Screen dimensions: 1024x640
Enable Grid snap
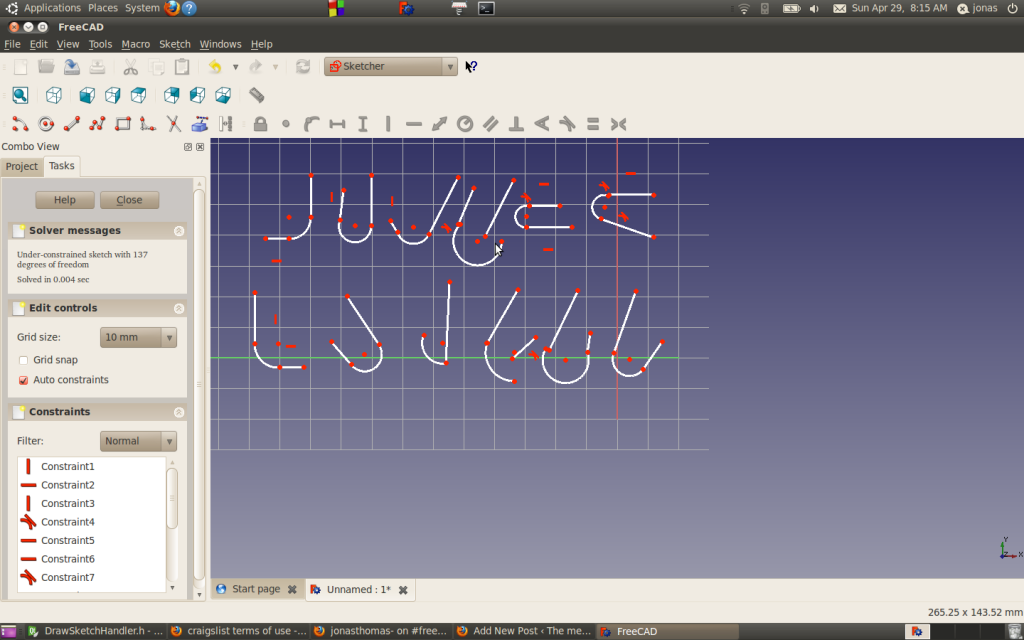pos(24,359)
